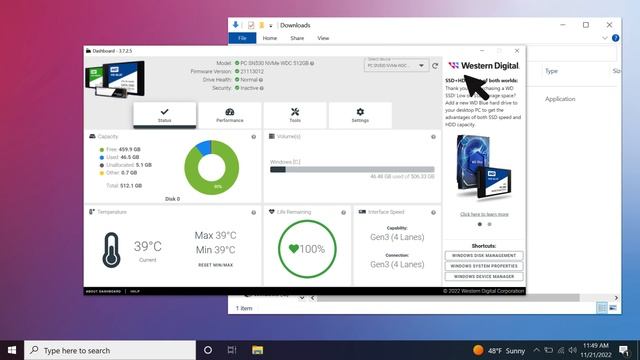Show hidden system tray icons

click(x=536, y=350)
